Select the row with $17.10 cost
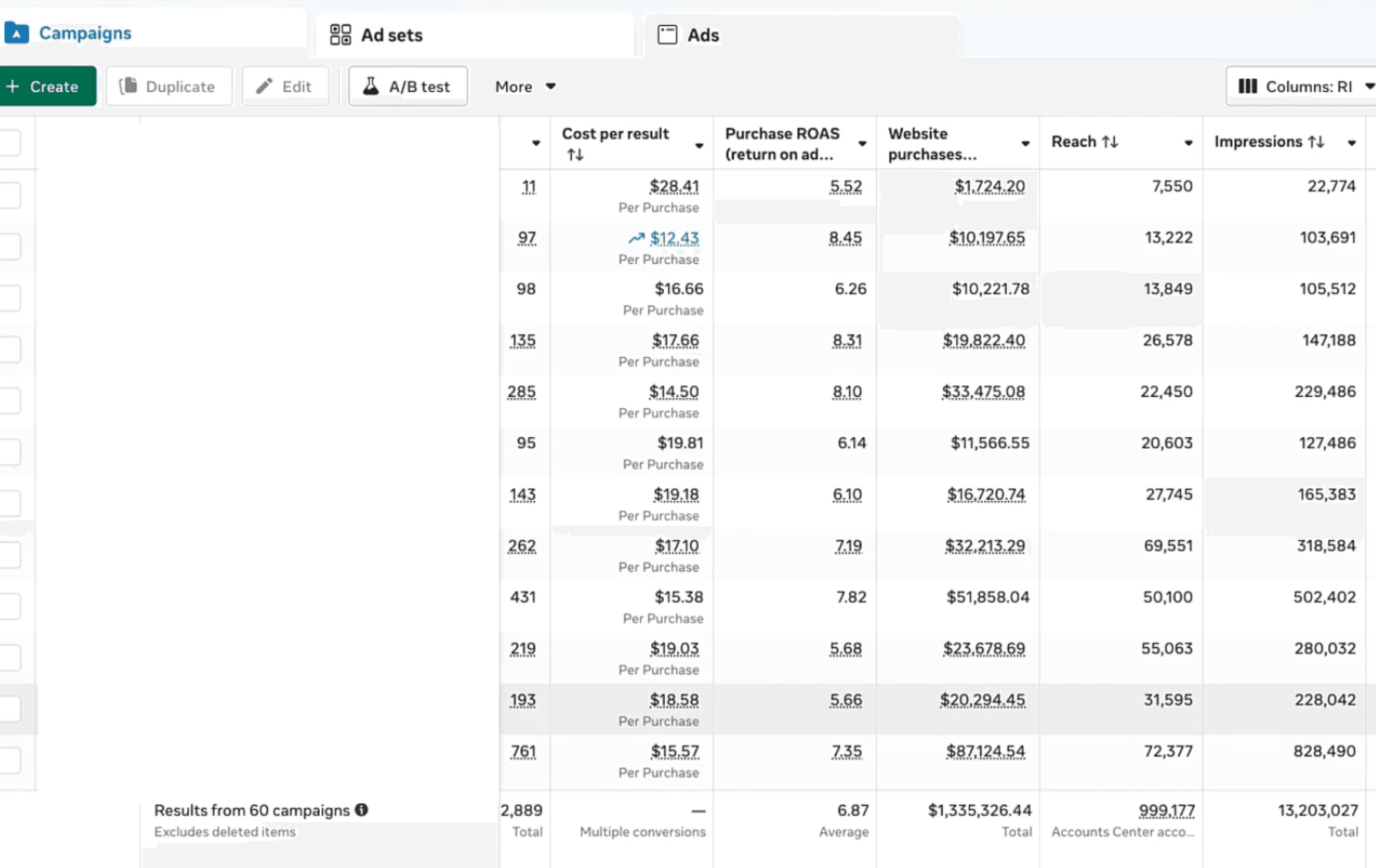Viewport: 1376px width, 868px height. (x=10, y=555)
